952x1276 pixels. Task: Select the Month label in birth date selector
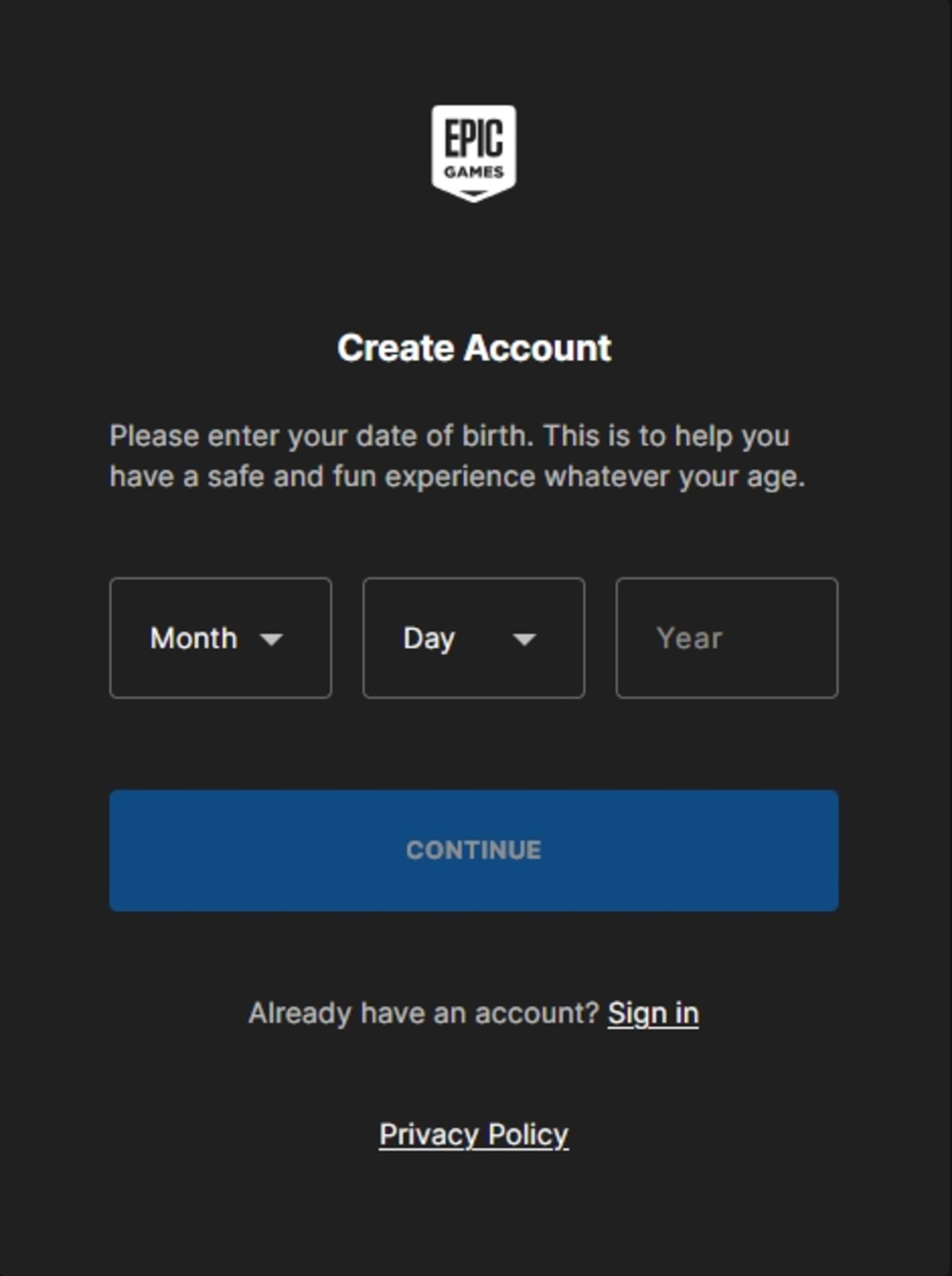[193, 638]
